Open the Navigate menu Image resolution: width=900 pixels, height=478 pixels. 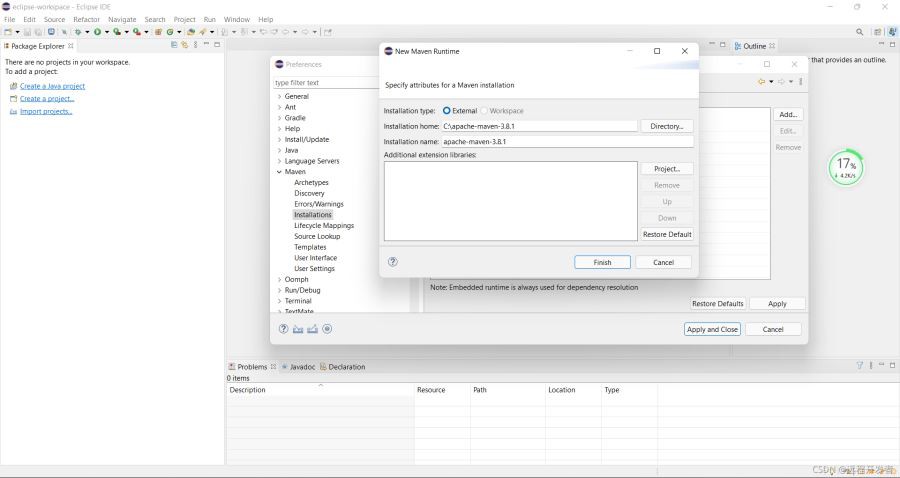coord(122,19)
